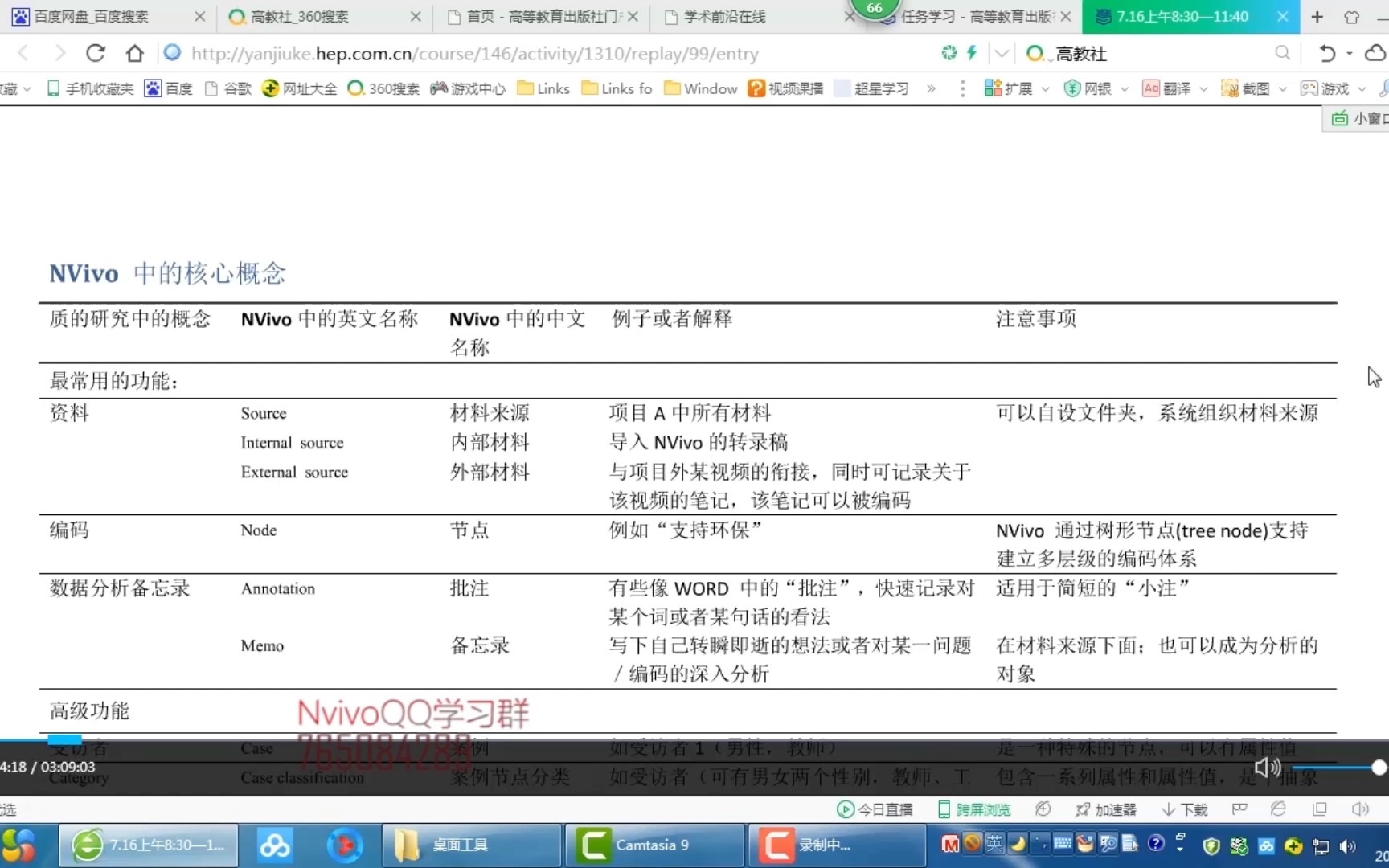This screenshot has width=1389, height=868.
Task: Expand the 截图 dropdown arrow
Action: click(1282, 89)
